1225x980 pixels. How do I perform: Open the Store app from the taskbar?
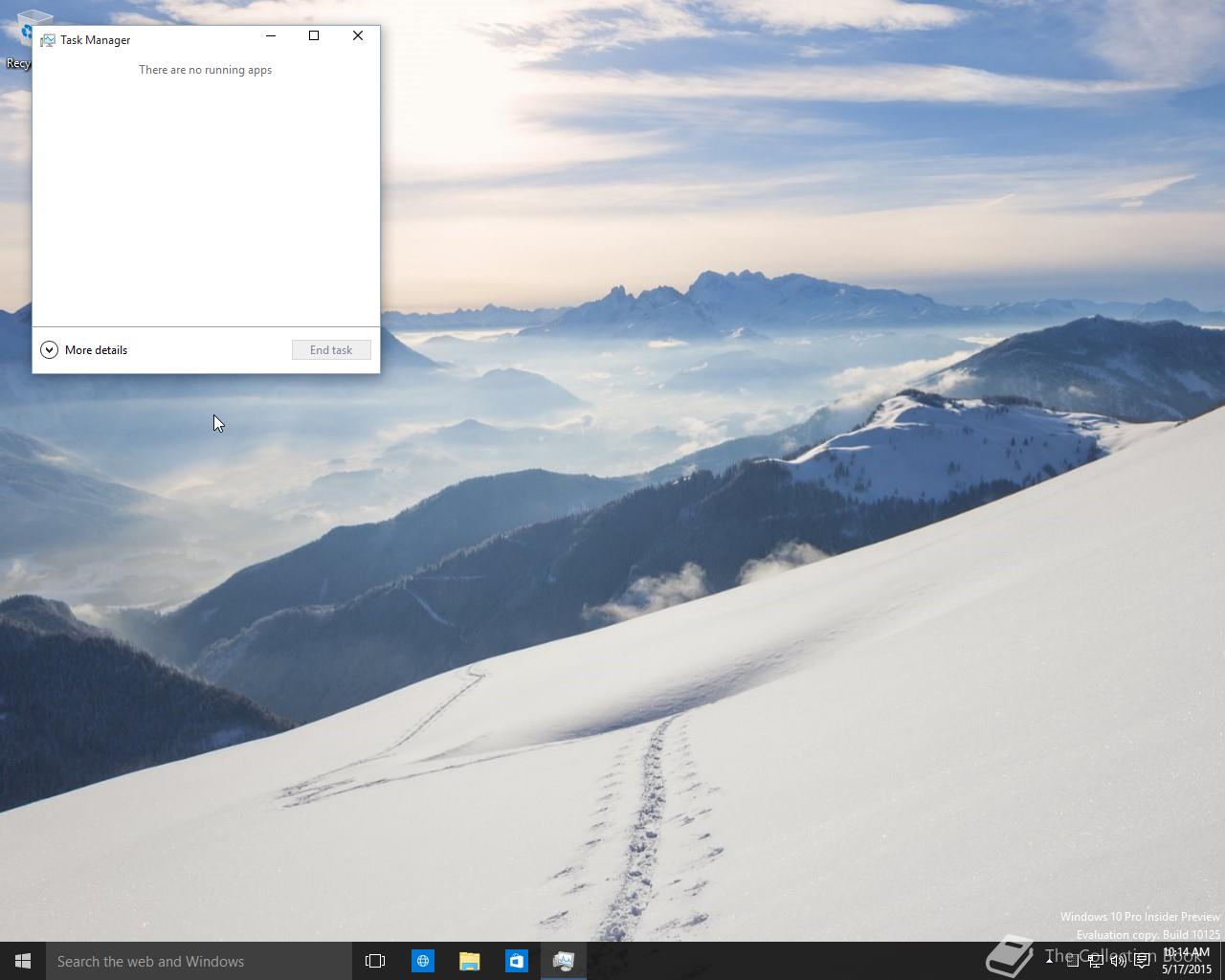pos(516,961)
